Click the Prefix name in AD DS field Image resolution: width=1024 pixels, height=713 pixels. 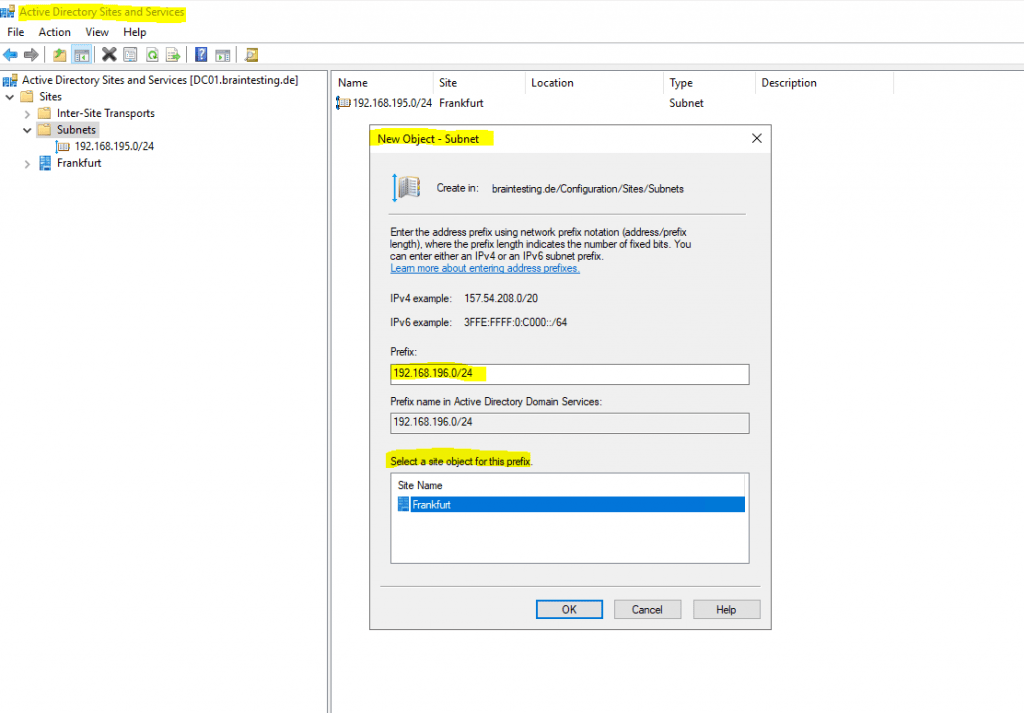(569, 422)
